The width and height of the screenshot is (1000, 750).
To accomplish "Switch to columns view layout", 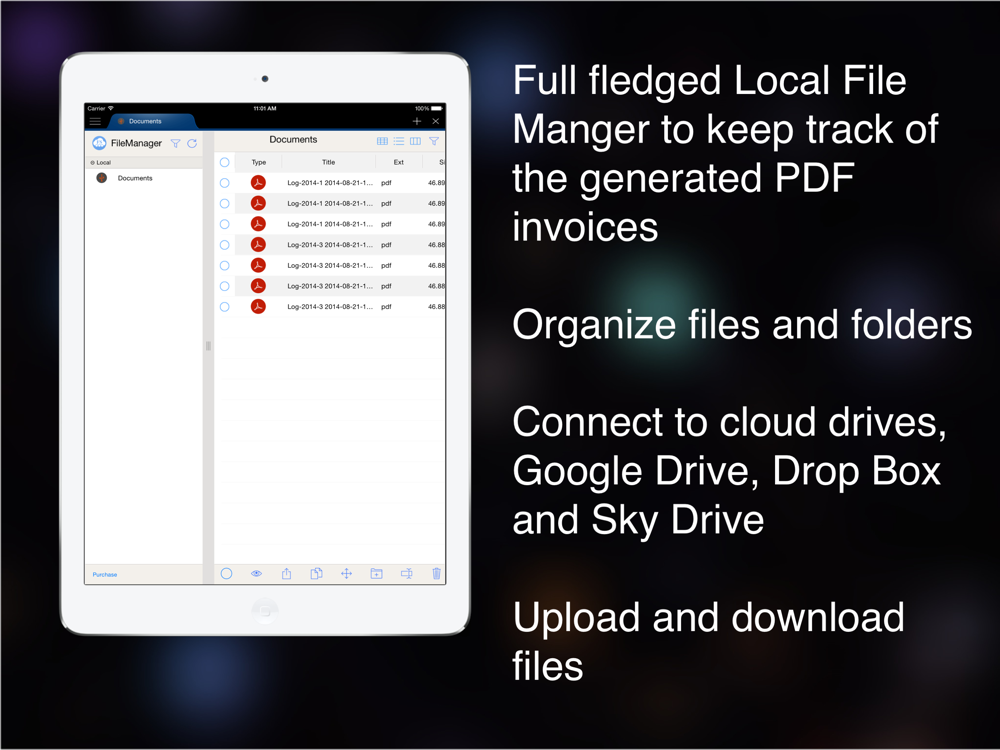I will coord(415,141).
